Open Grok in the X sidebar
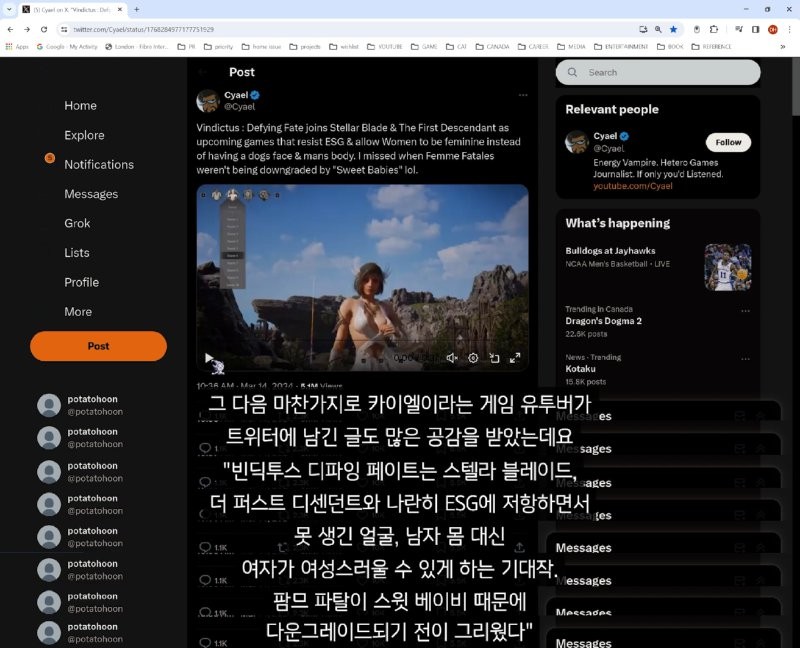The height and width of the screenshot is (648, 800). coord(77,223)
